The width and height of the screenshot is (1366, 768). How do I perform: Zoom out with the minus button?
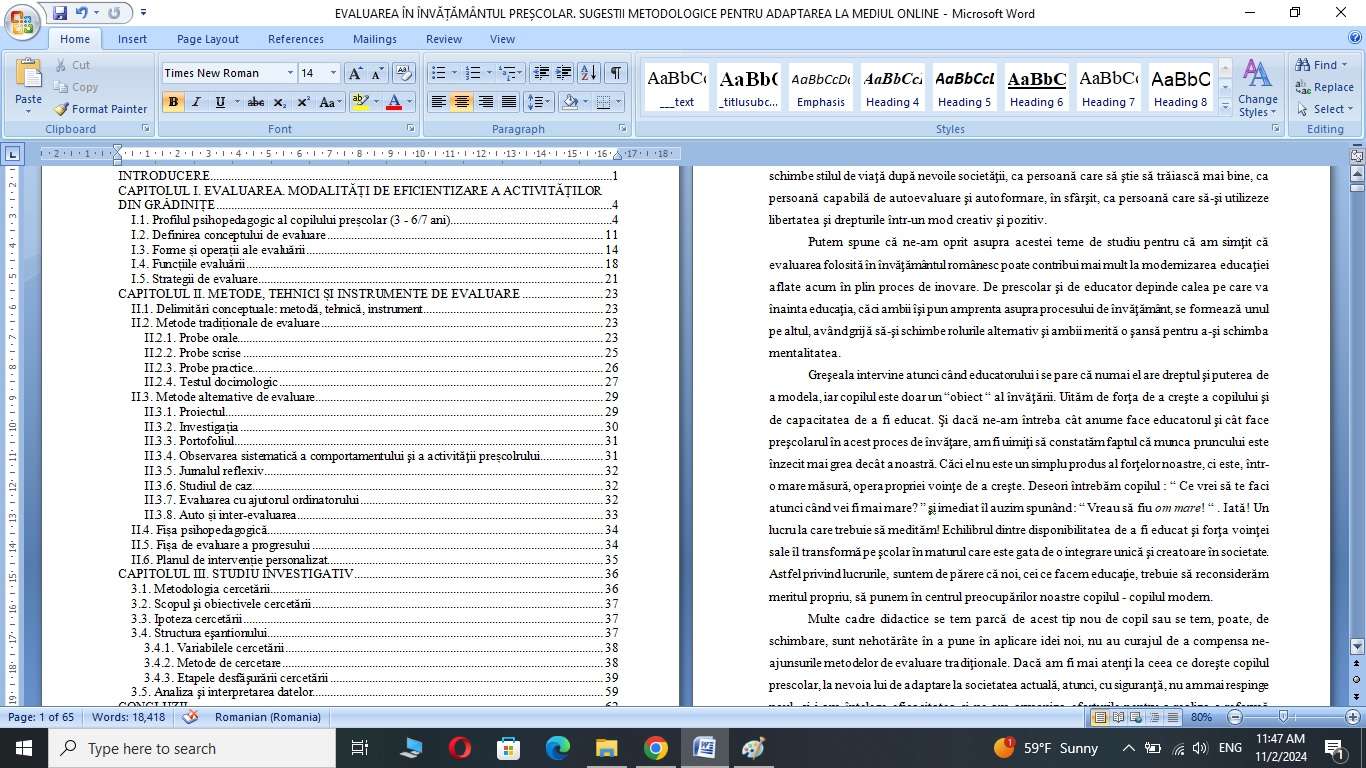(1235, 717)
